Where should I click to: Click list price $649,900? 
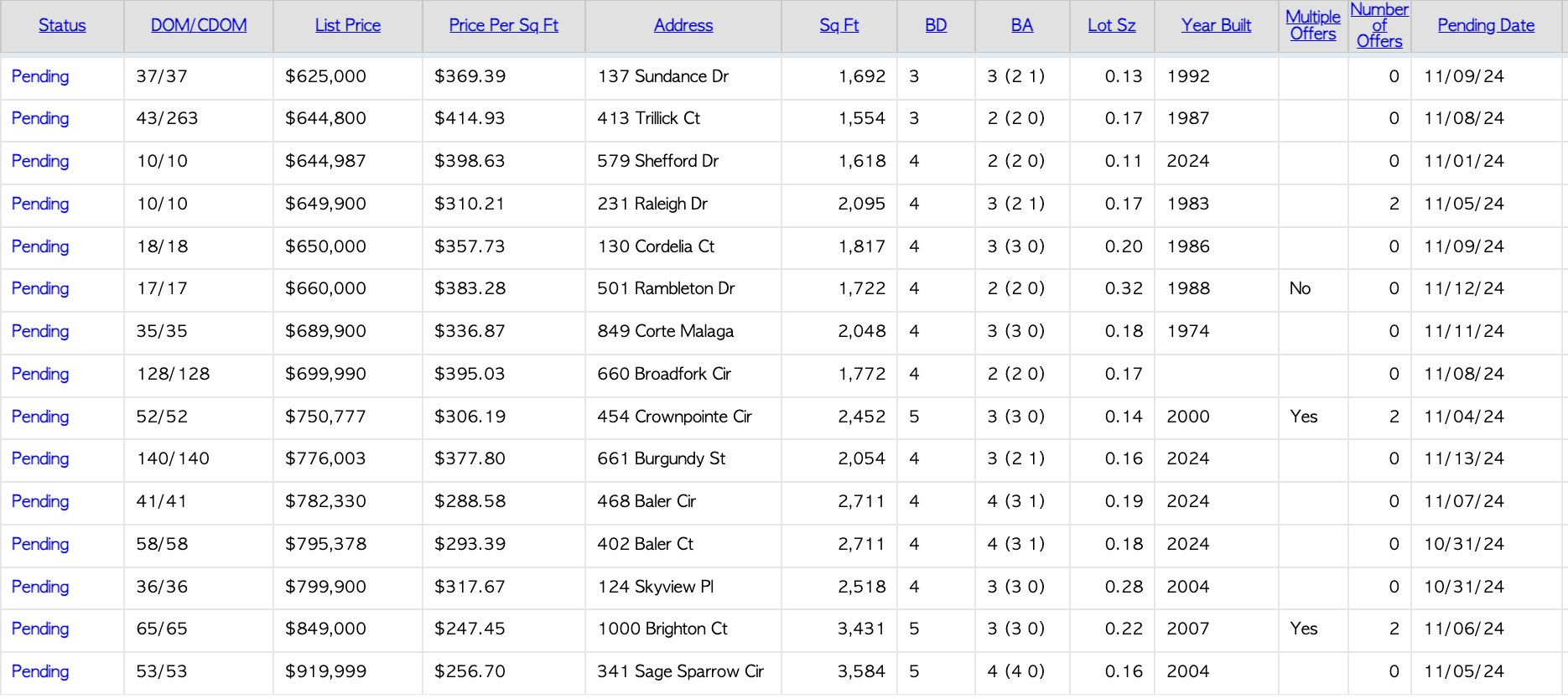(x=326, y=204)
